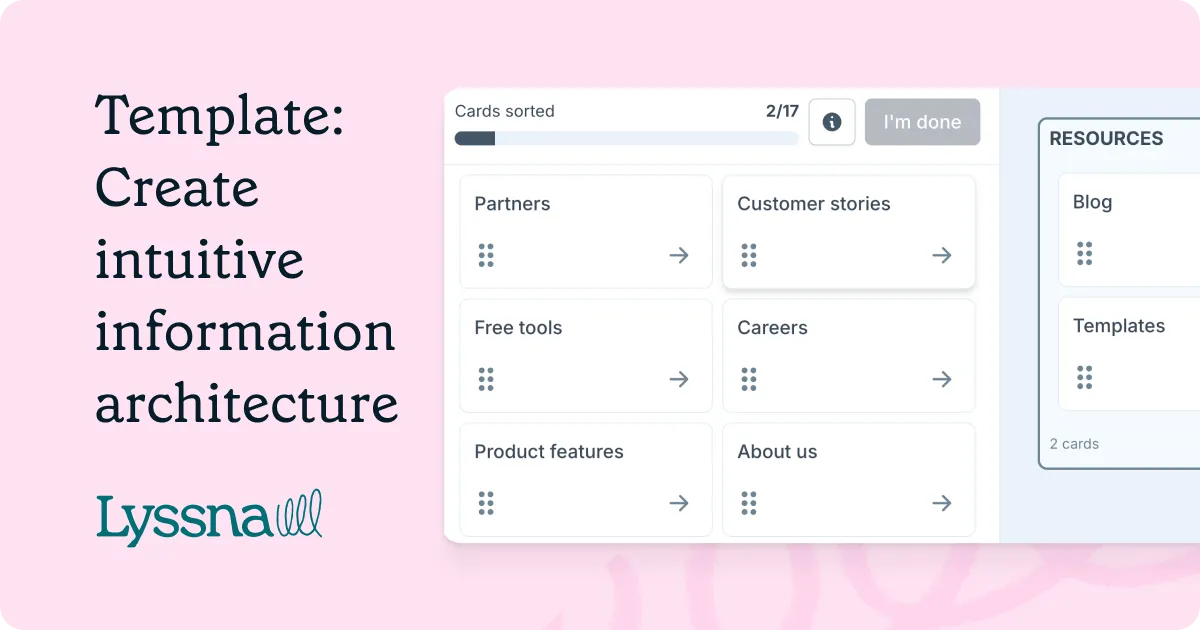Select the RESOURCES category header
Image resolution: width=1200 pixels, height=630 pixels.
click(1106, 139)
